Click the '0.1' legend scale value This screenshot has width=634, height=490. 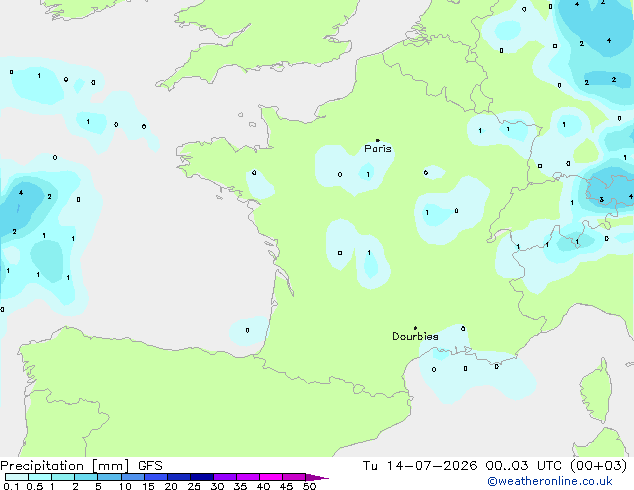tap(10, 486)
